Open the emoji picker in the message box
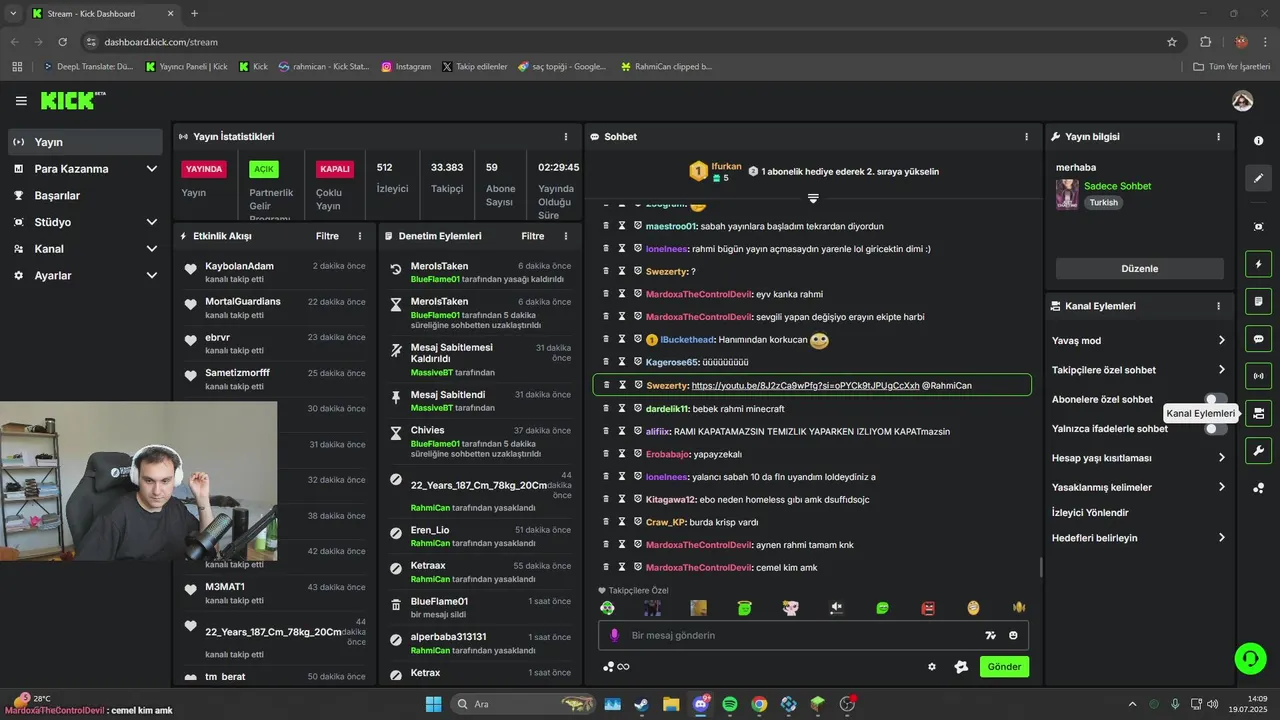Screen dimensions: 1280x720 (1013, 635)
